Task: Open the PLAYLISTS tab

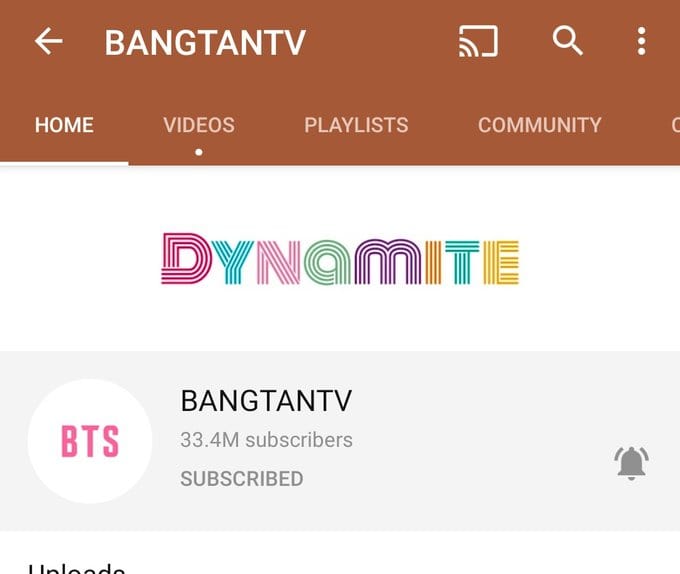Action: [x=356, y=125]
